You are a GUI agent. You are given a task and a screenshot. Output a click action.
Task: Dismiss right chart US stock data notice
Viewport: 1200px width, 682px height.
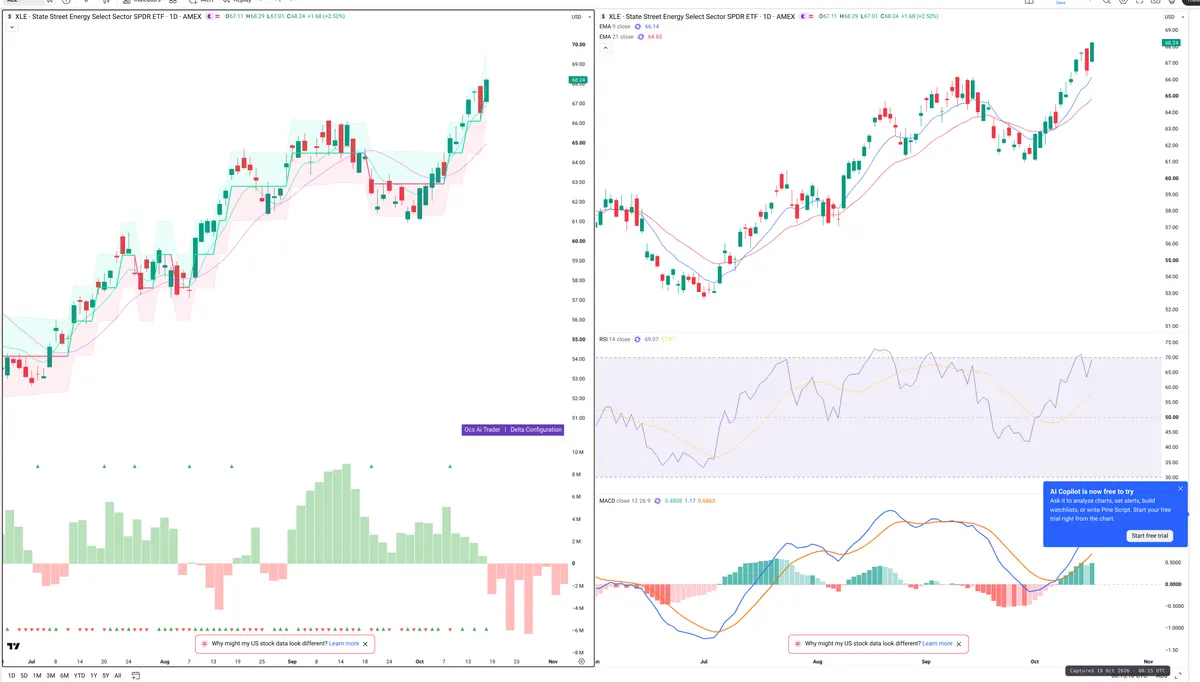pos(959,644)
